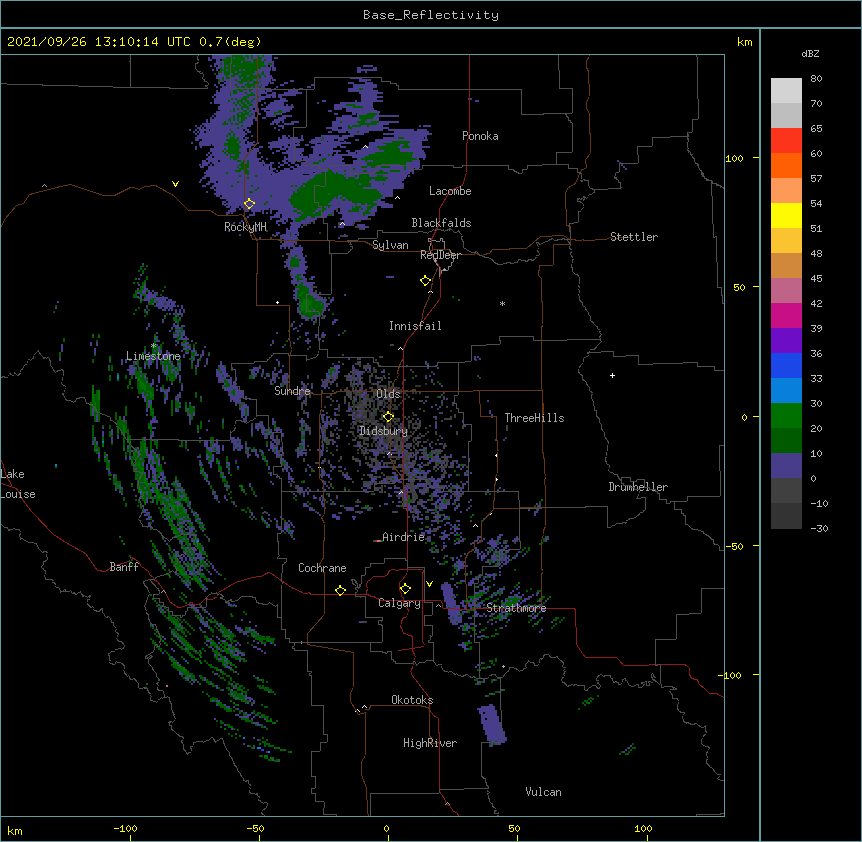Click the white asterisk east of Innisfail
Image resolution: width=862 pixels, height=842 pixels.
click(502, 303)
